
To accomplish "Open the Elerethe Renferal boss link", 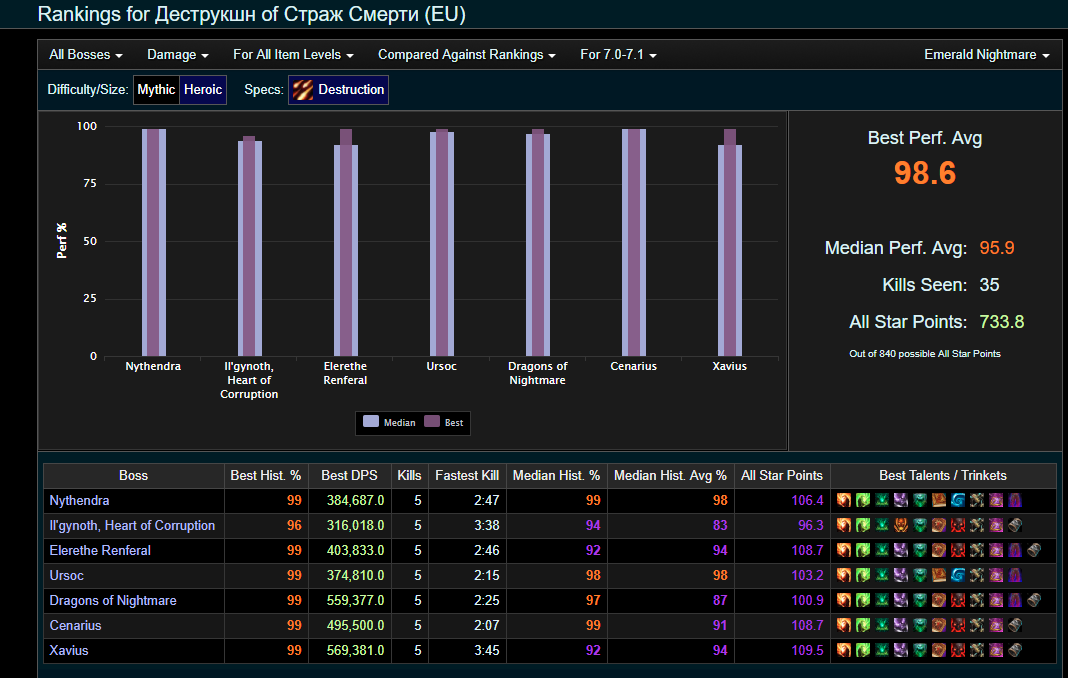I will point(100,550).
